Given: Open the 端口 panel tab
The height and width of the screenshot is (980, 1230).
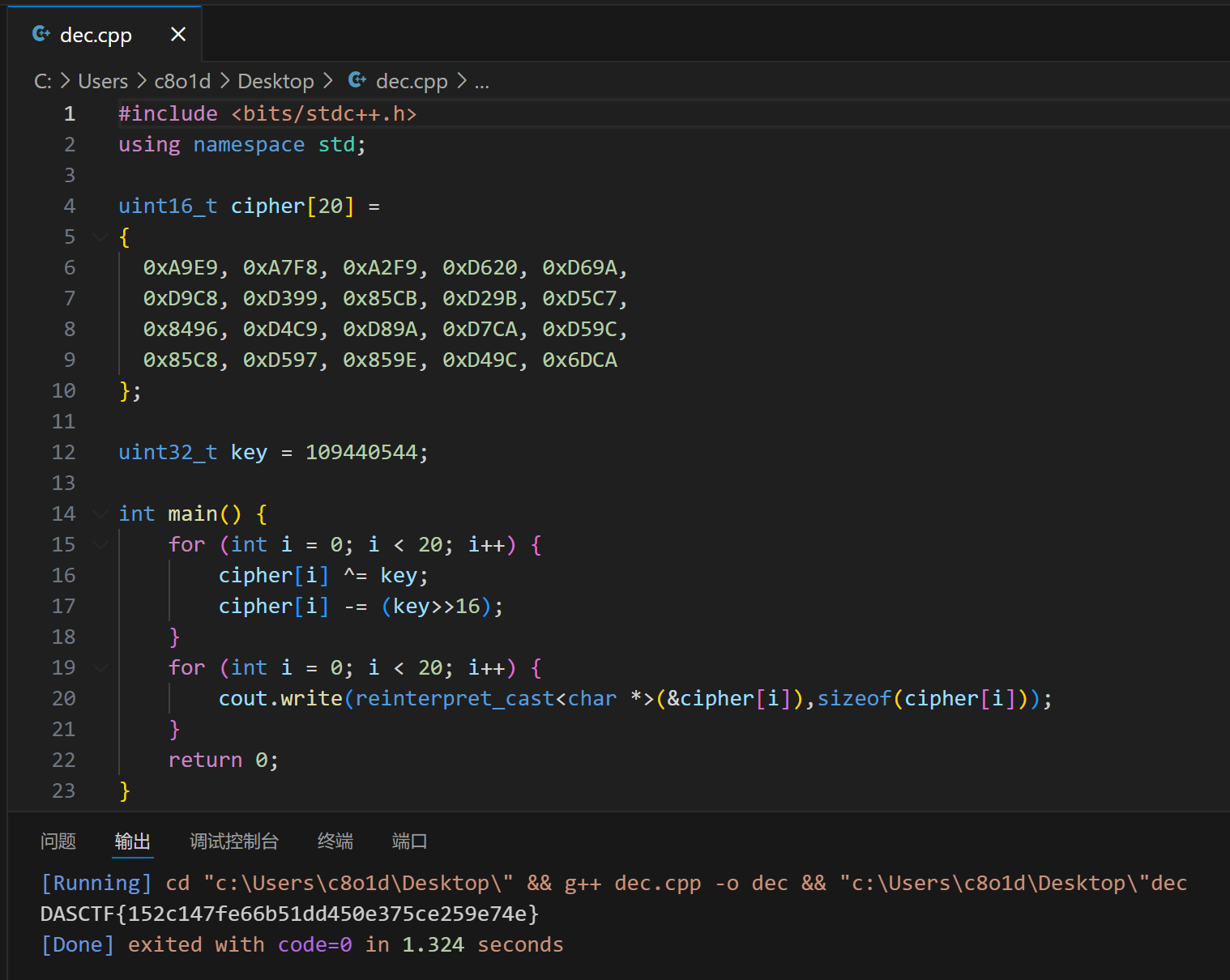Looking at the screenshot, I should coord(409,842).
